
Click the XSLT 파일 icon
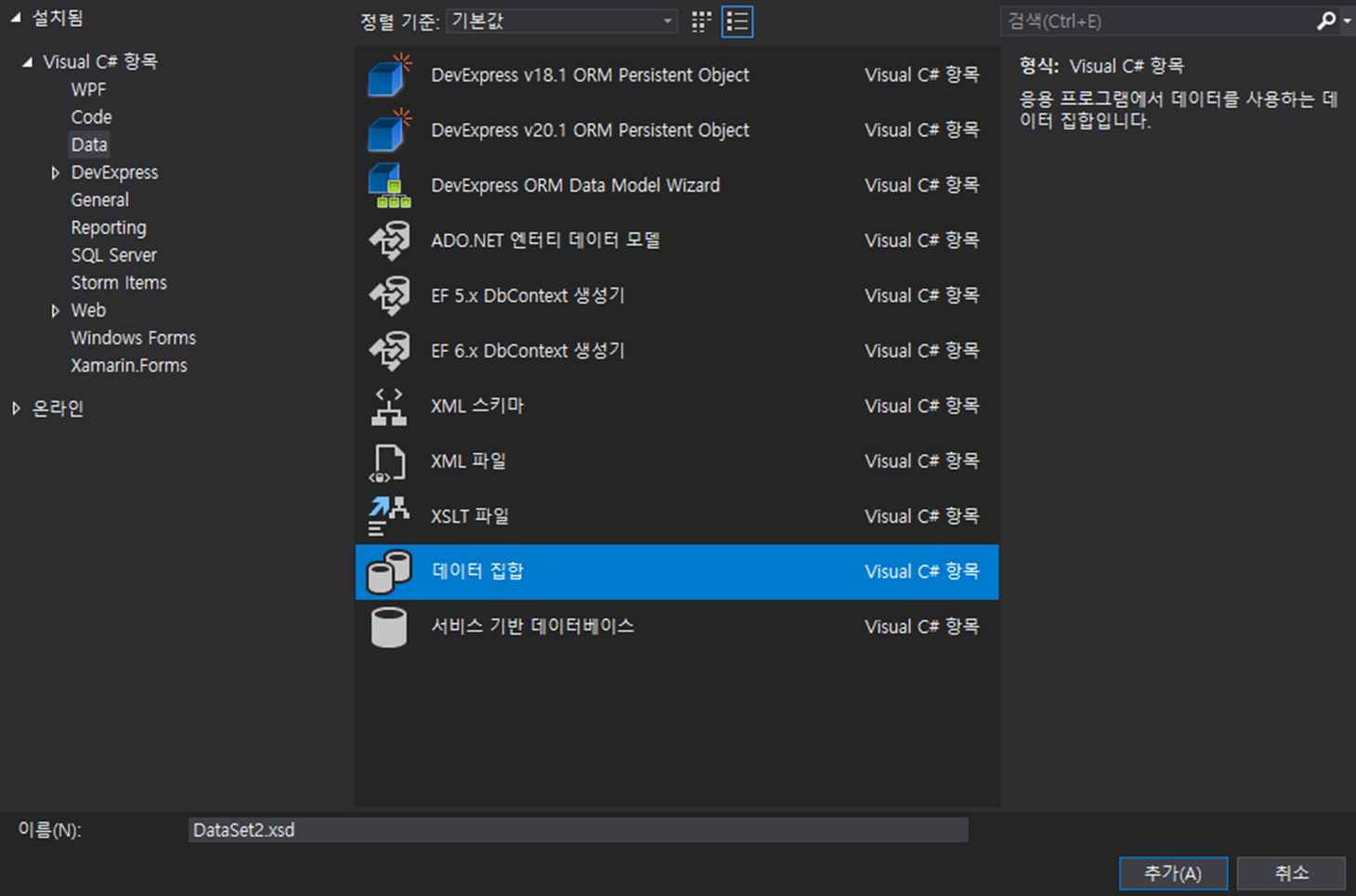tap(388, 516)
